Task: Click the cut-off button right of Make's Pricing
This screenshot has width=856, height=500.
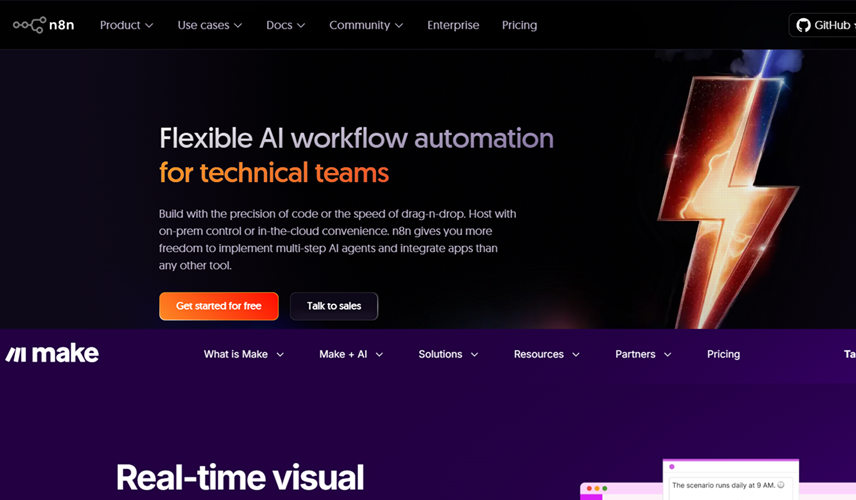Action: [848, 354]
